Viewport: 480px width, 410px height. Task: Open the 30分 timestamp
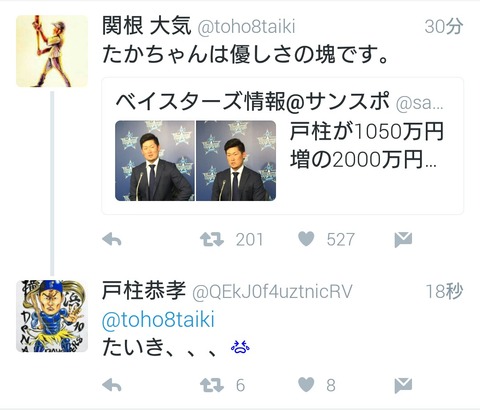[x=444, y=26]
